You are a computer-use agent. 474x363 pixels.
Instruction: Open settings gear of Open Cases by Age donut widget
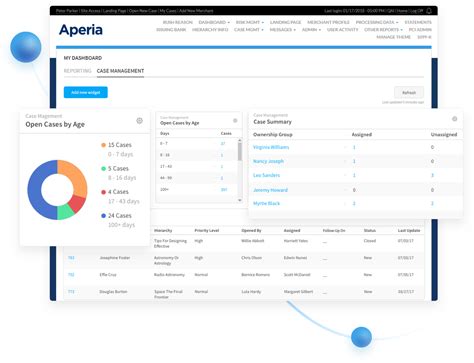click(x=139, y=121)
